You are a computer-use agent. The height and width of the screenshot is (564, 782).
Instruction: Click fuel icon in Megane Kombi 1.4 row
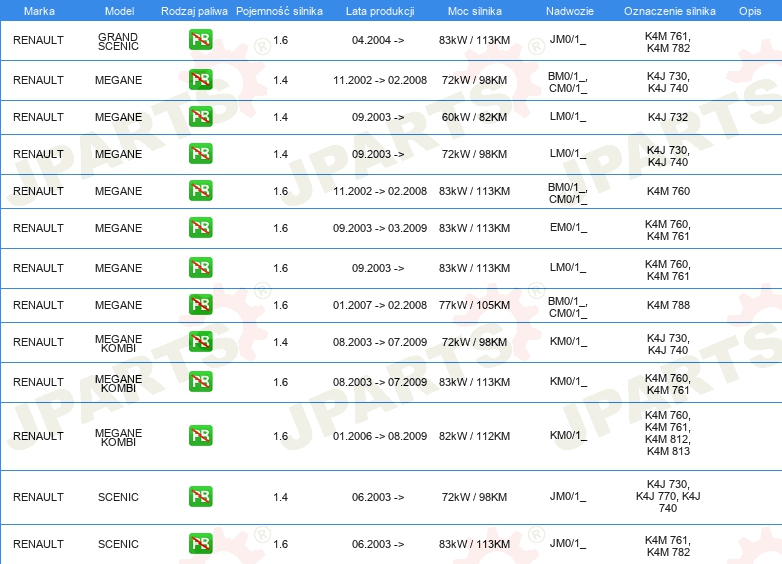[x=200, y=342]
